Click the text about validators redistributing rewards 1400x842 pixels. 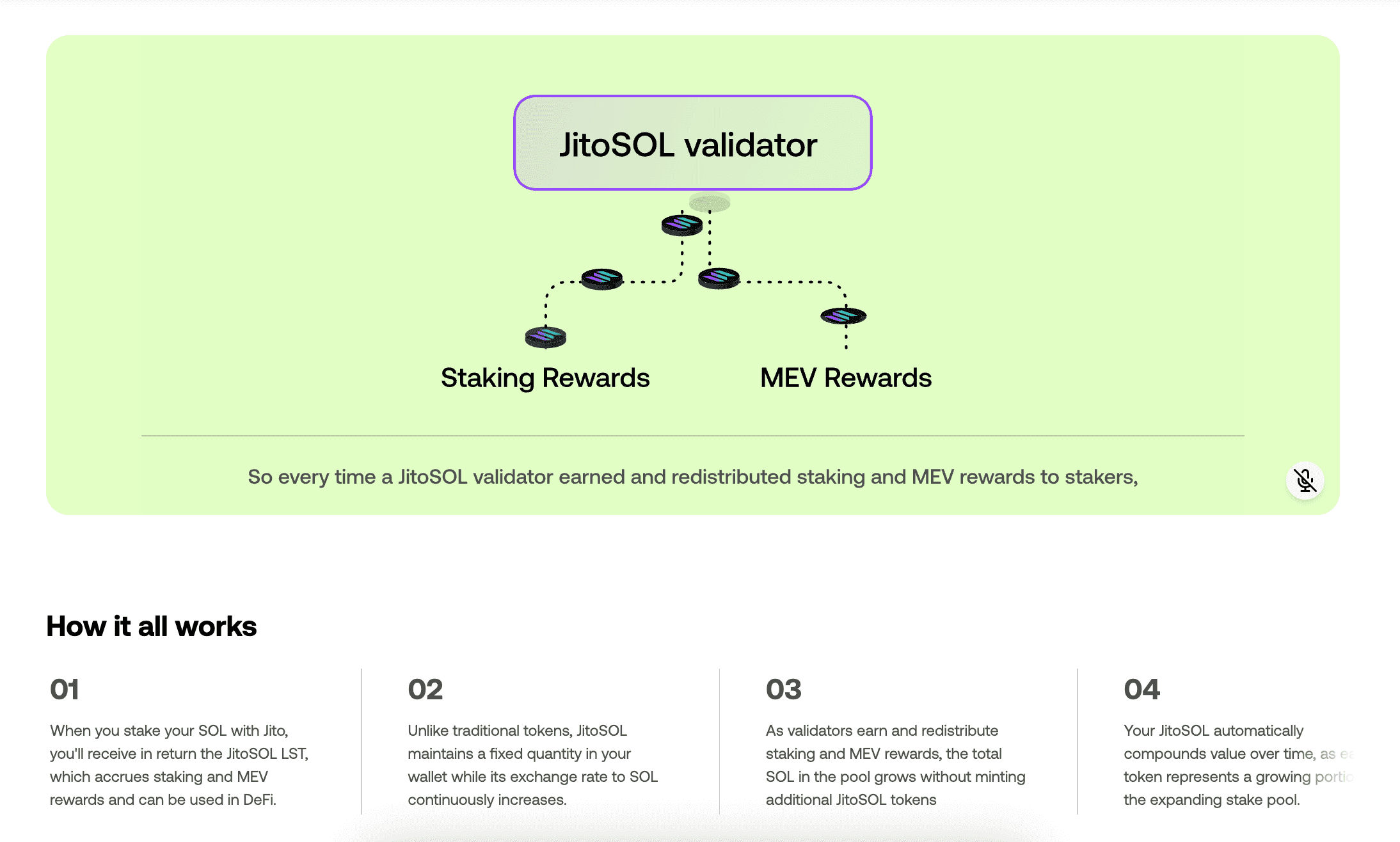(895, 765)
